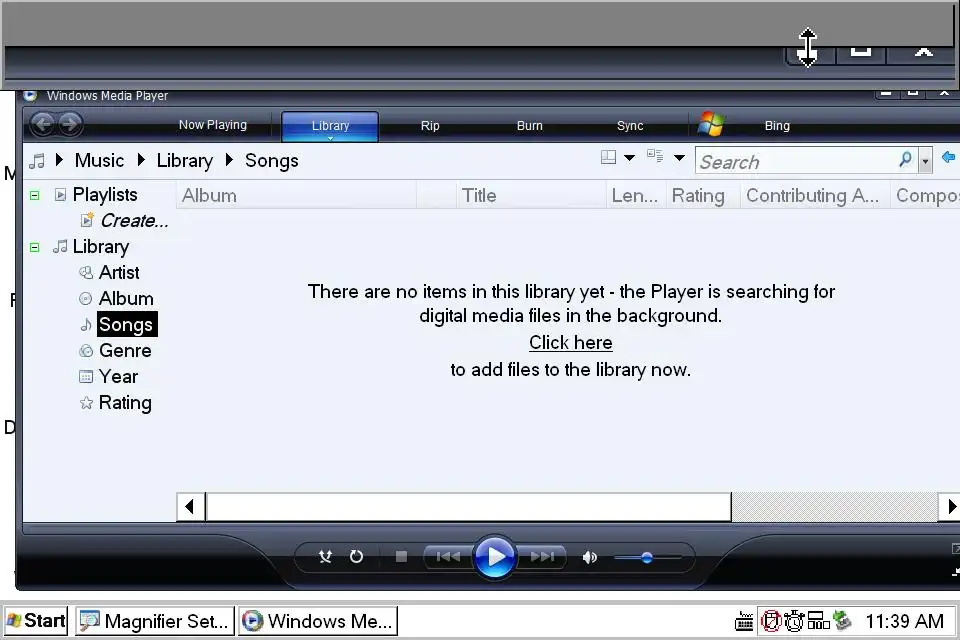Viewport: 960px width, 640px height.
Task: Select Rating in the library tree
Action: [x=125, y=403]
